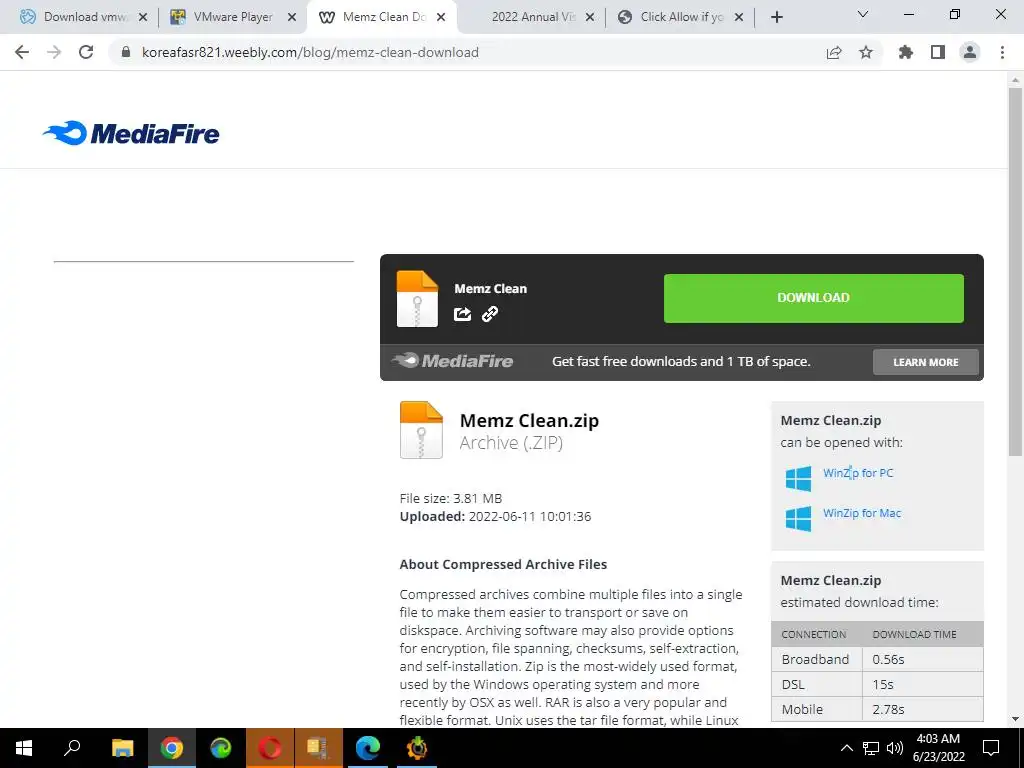Screen dimensions: 1024x768
Task: Switch to the Download vmware tab
Action: tap(85, 17)
